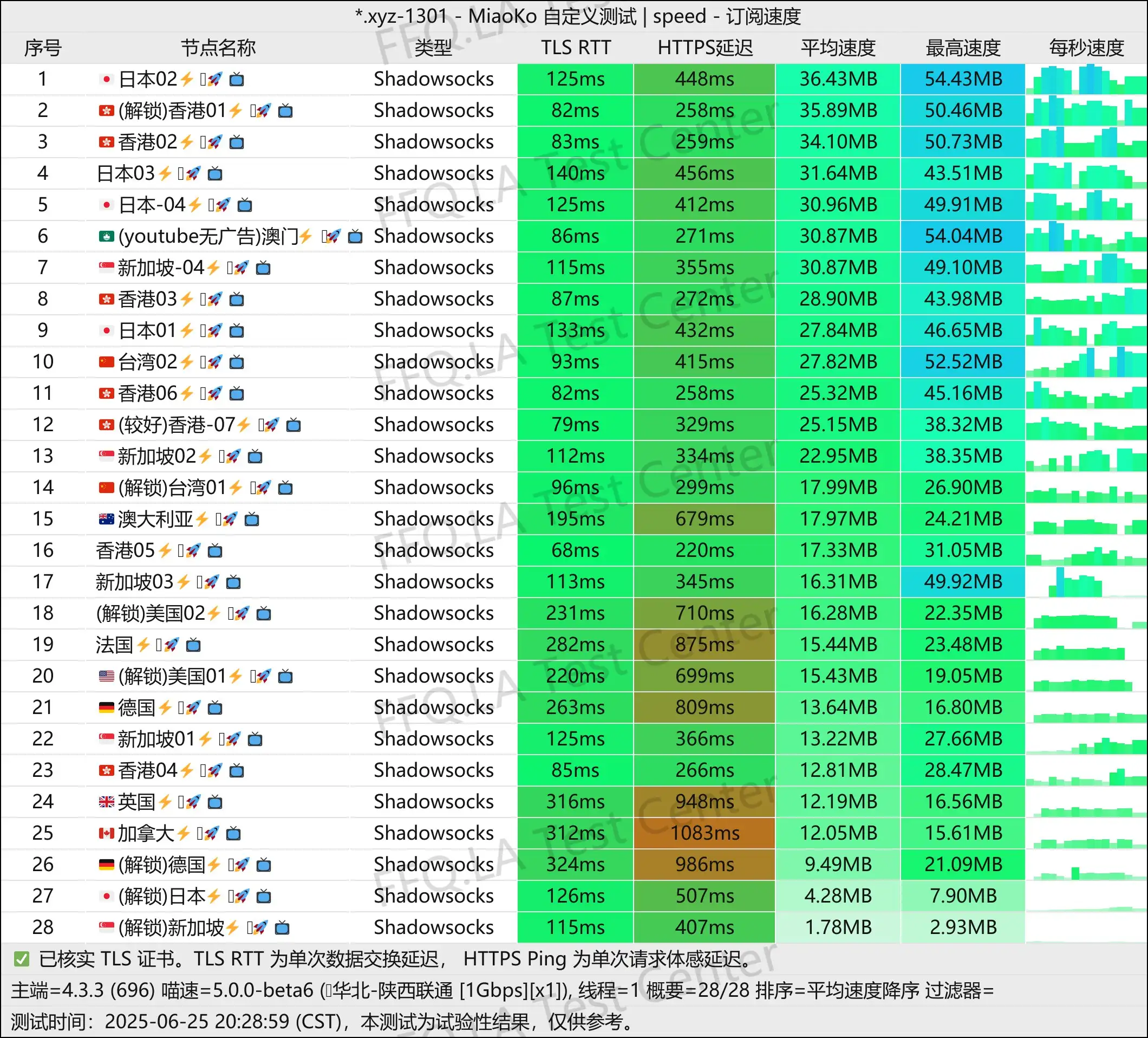Click the 4.28MB average speed cell
Screen dimensions: 1148x1038
point(838,896)
